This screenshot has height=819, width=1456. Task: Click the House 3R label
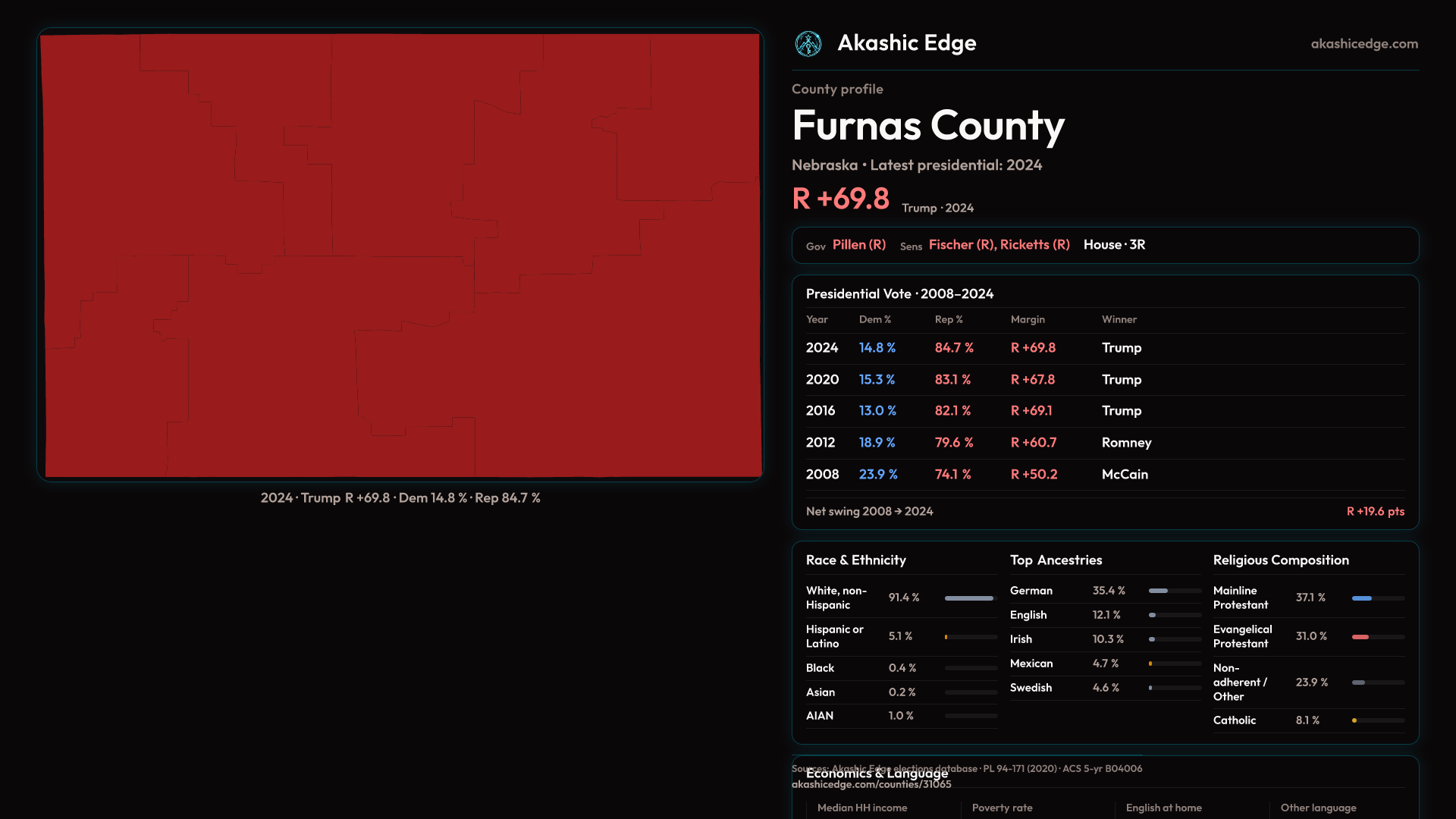(x=1114, y=245)
